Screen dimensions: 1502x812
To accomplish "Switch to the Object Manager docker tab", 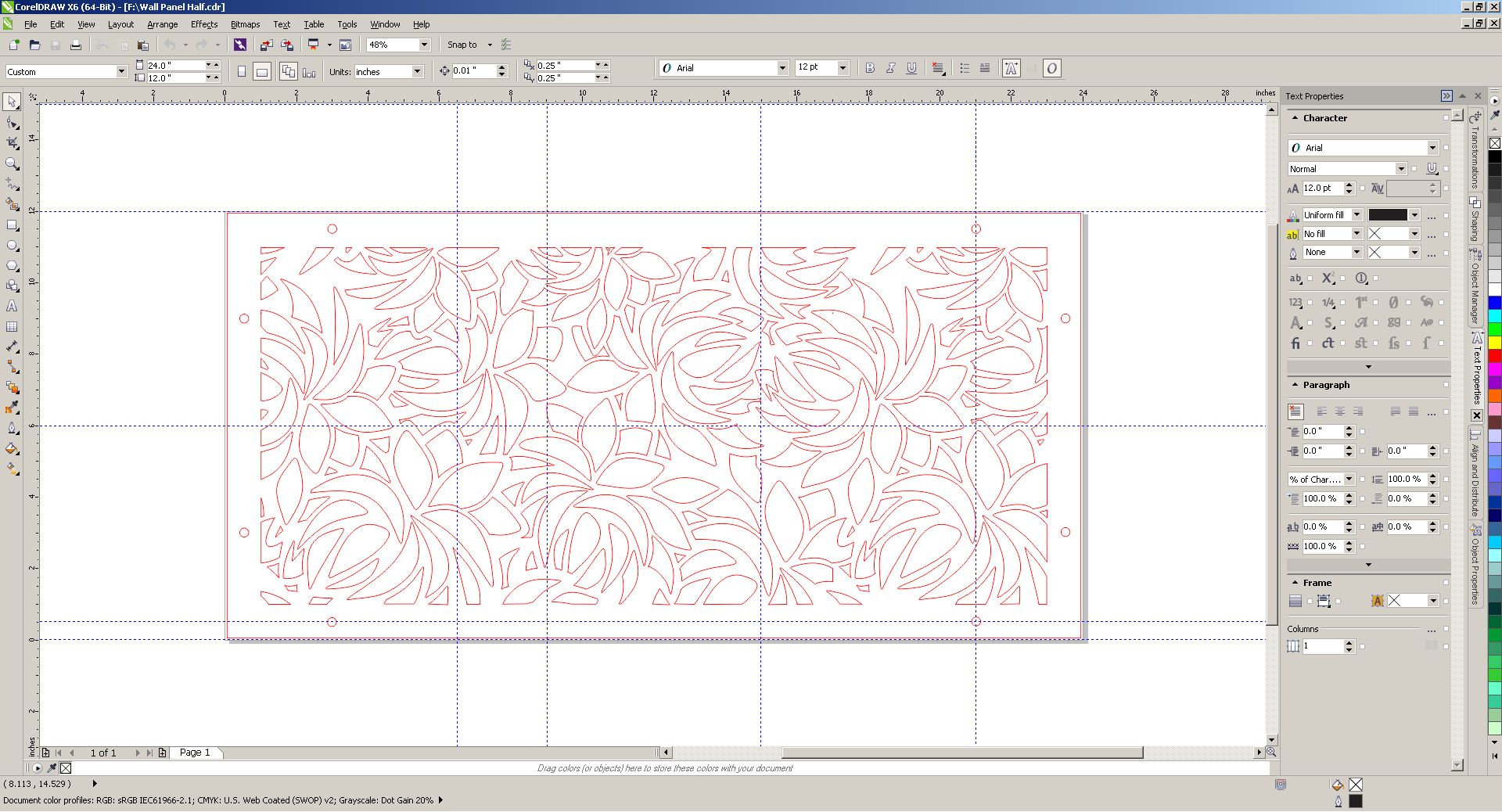I will click(x=1475, y=286).
